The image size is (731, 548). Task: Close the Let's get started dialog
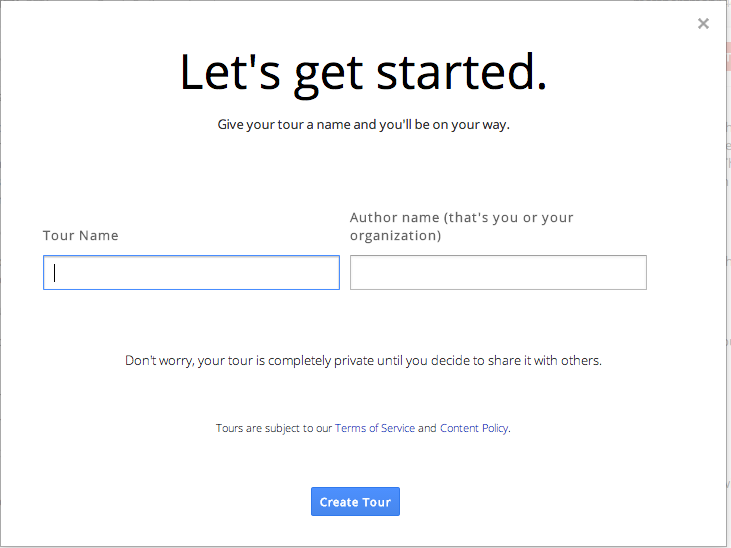tap(703, 24)
